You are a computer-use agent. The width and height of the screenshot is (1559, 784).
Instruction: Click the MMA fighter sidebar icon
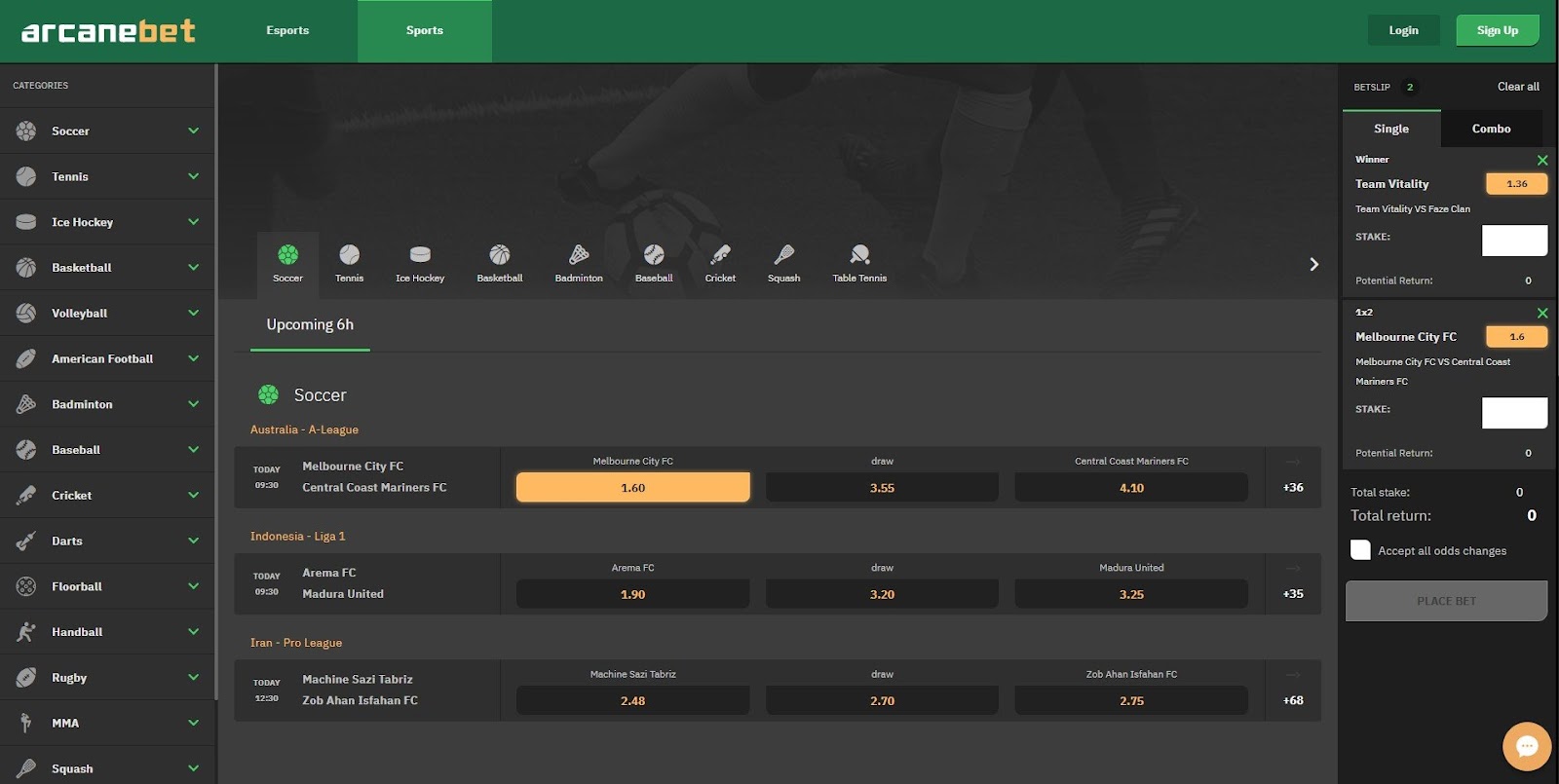click(26, 723)
